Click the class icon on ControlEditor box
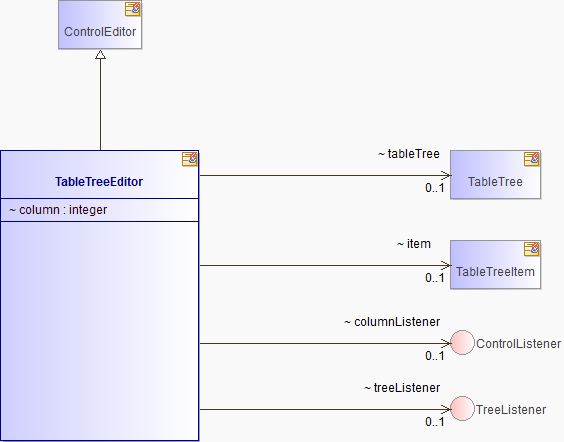Screen dimensions: 564x442 pos(133,9)
